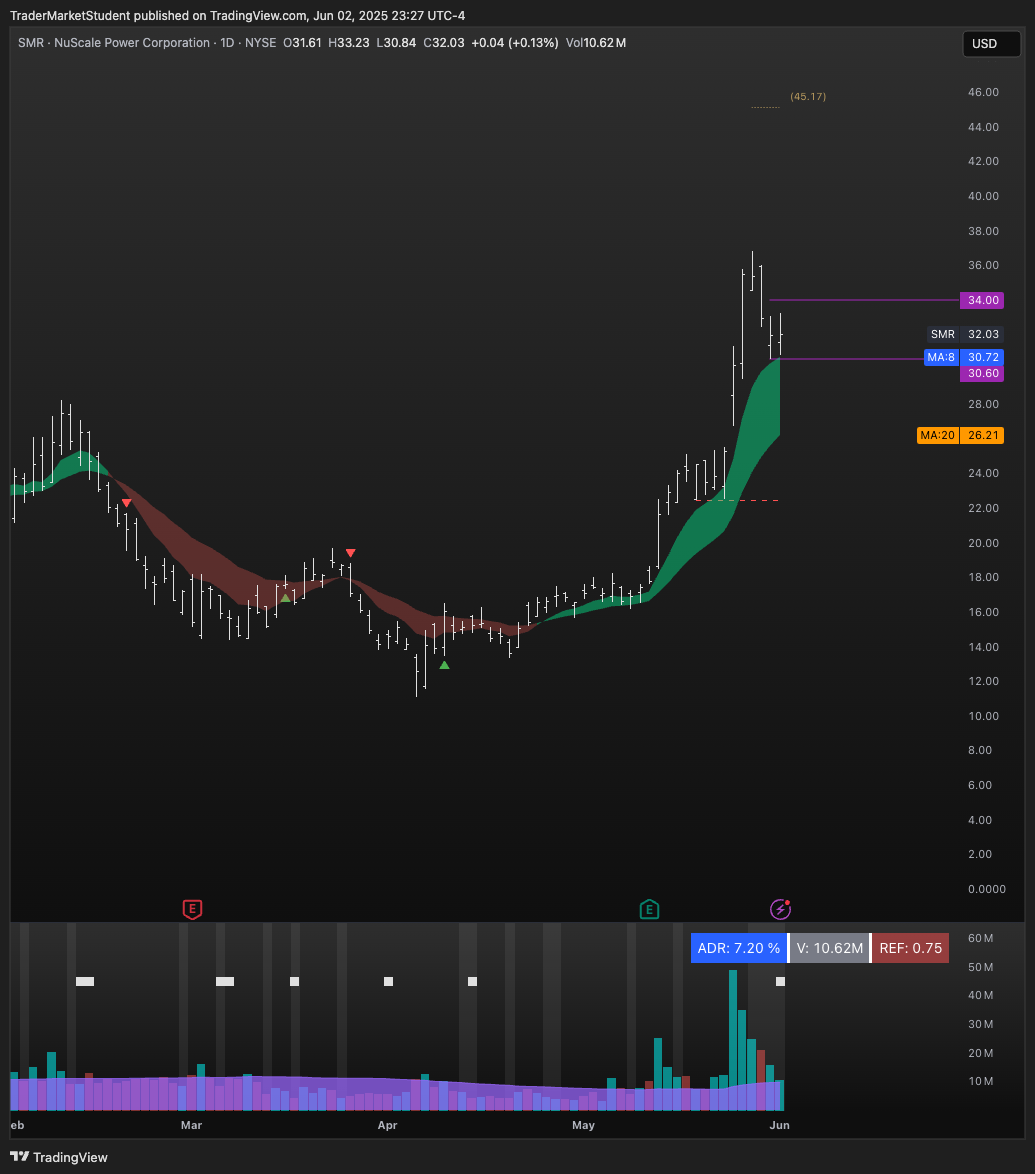Click the 10 M volume axis label
The height and width of the screenshot is (1174, 1035).
(x=981, y=1081)
